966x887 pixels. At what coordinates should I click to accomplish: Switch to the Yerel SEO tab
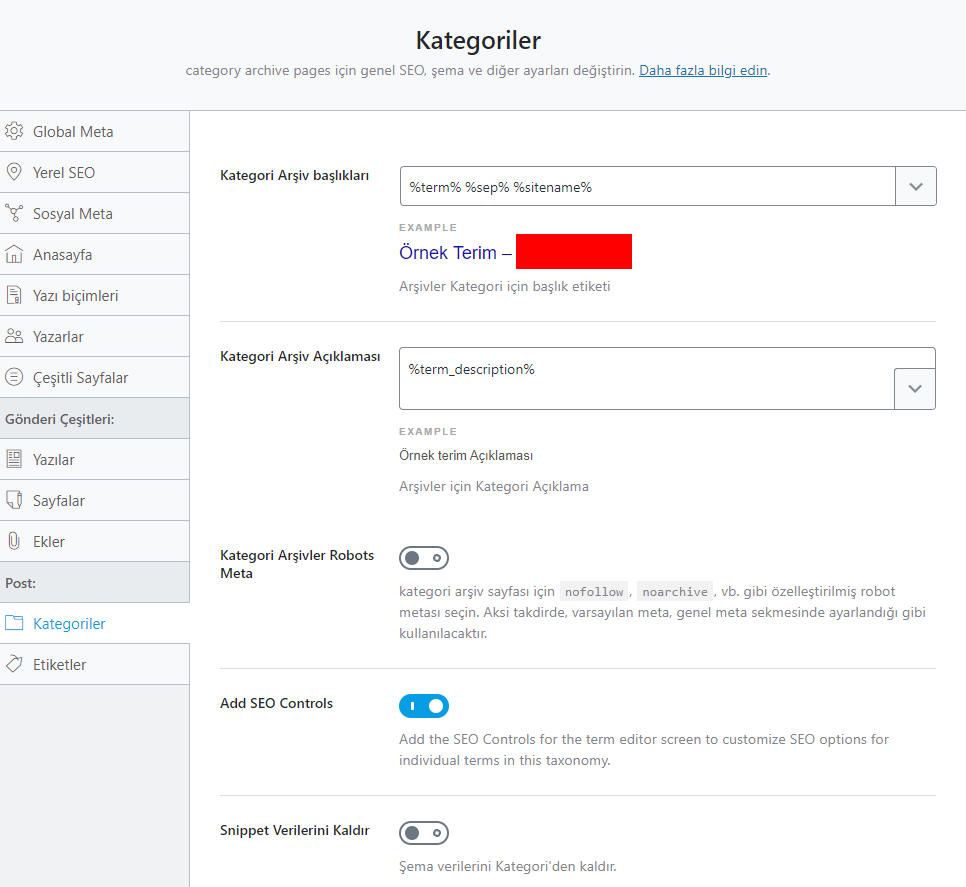[95, 172]
